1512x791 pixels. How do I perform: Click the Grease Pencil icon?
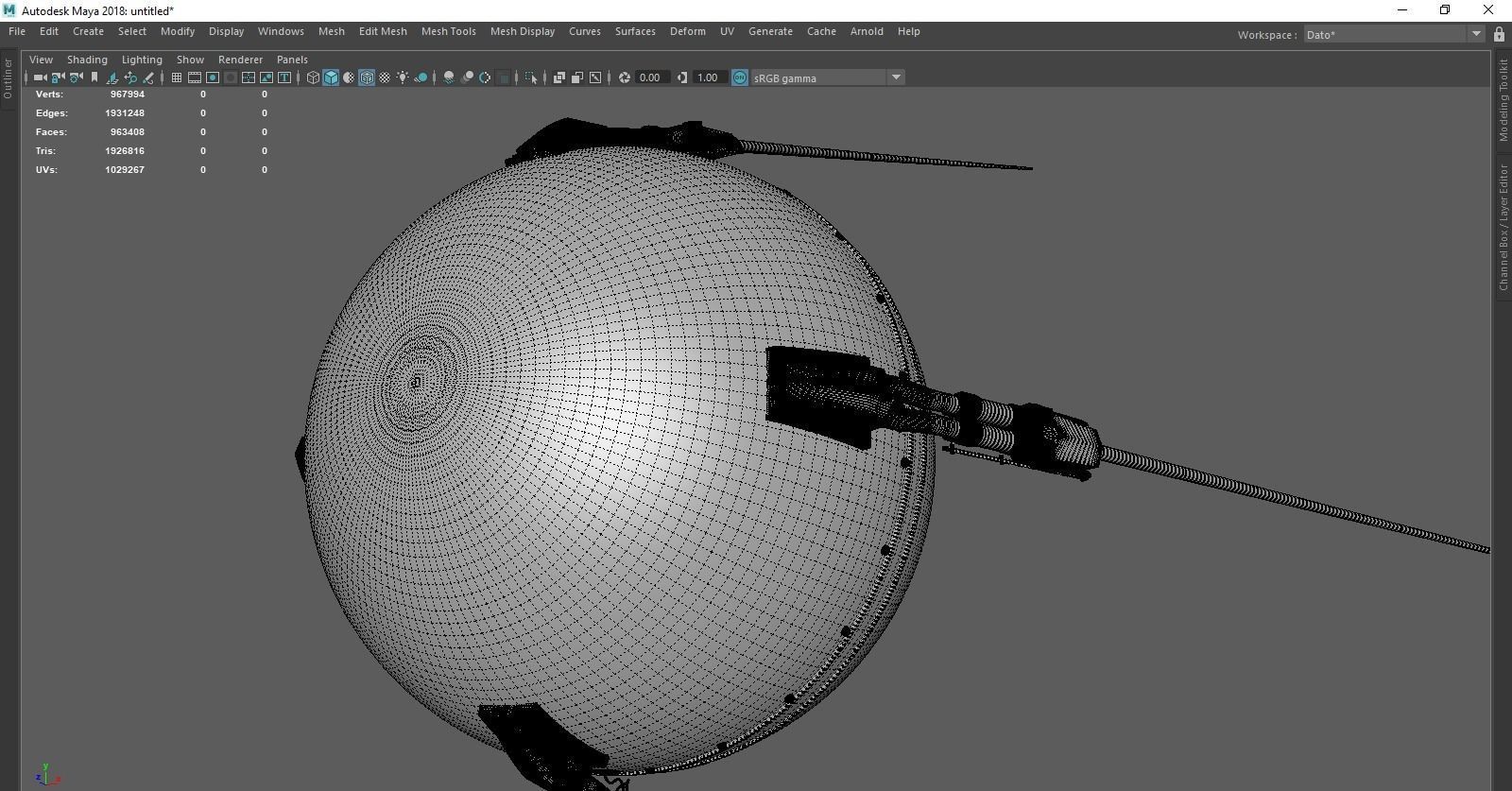pyautogui.click(x=148, y=77)
